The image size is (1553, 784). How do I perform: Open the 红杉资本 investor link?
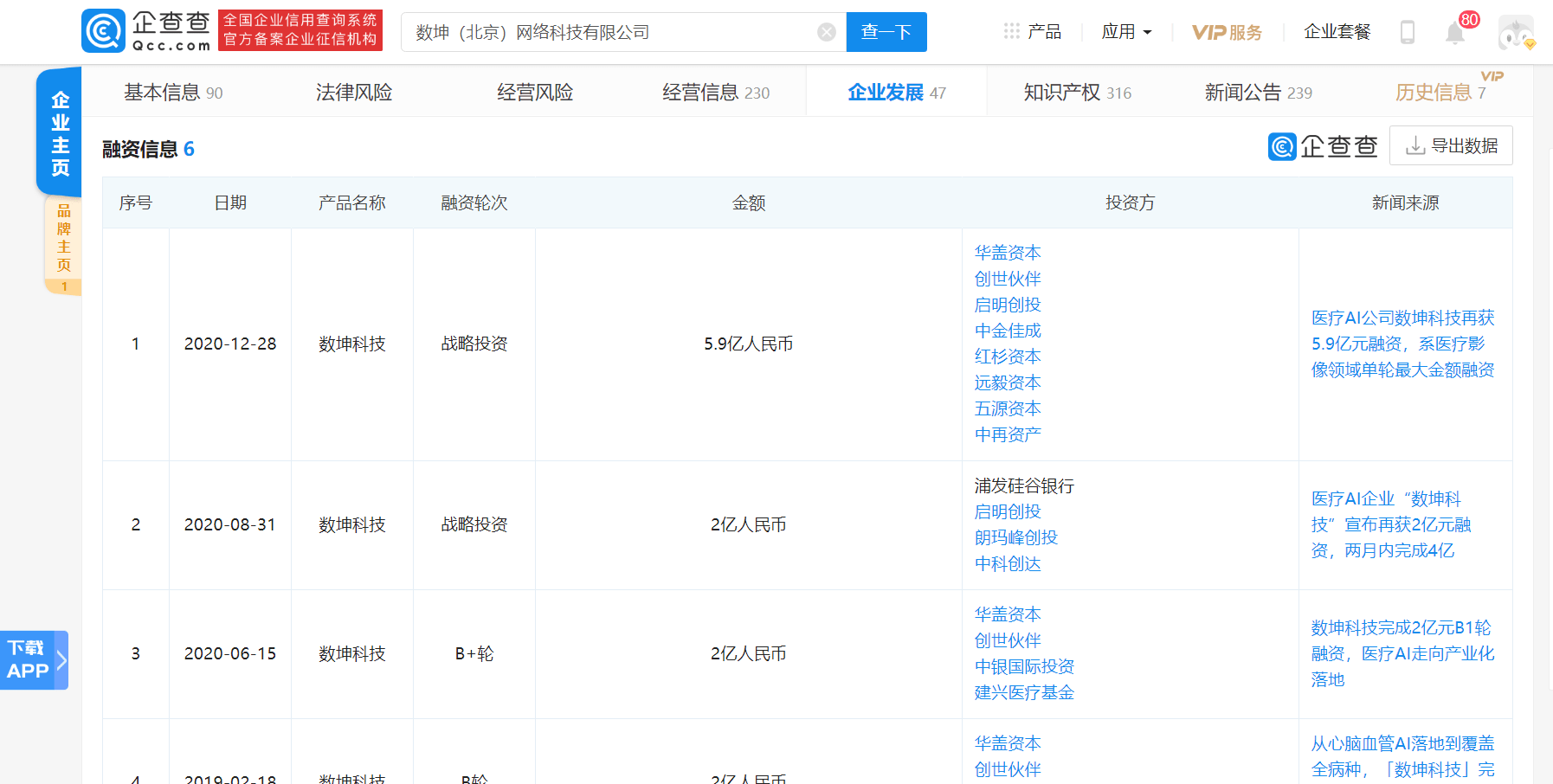tap(1008, 357)
